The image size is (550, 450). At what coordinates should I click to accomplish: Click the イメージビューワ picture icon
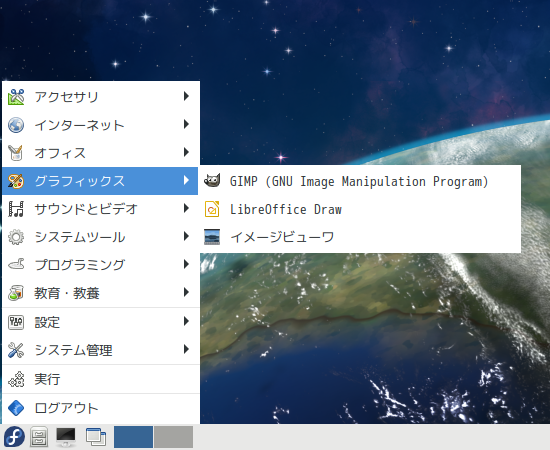(212, 237)
